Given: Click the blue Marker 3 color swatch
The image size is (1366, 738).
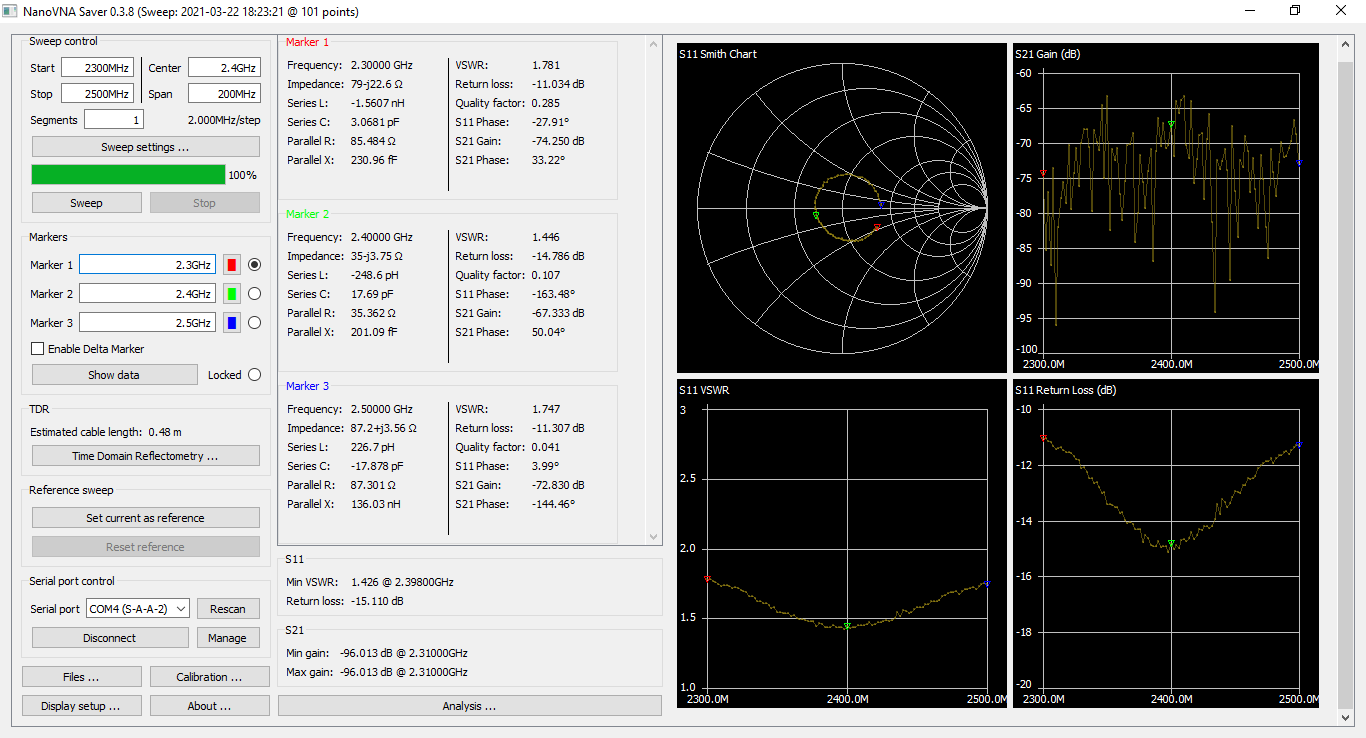Looking at the screenshot, I should point(232,323).
